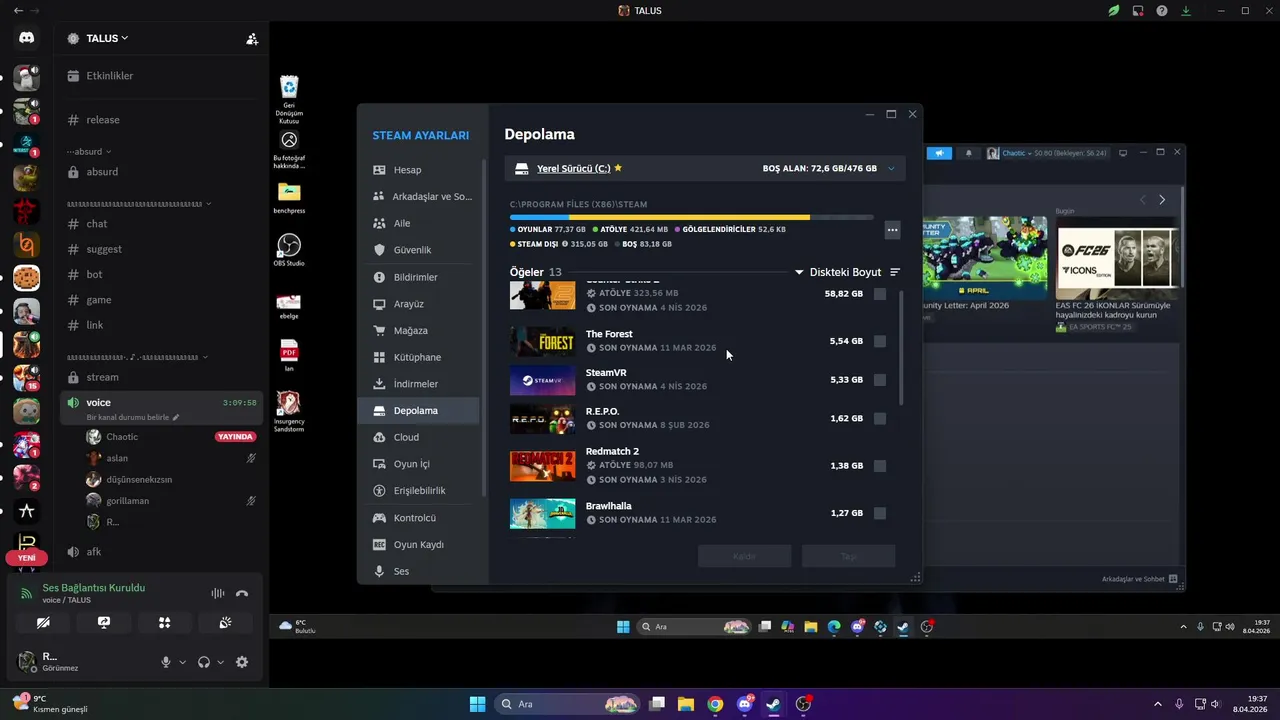Open Hesap tab in Steam settings
The image size is (1280, 720).
click(x=420, y=170)
